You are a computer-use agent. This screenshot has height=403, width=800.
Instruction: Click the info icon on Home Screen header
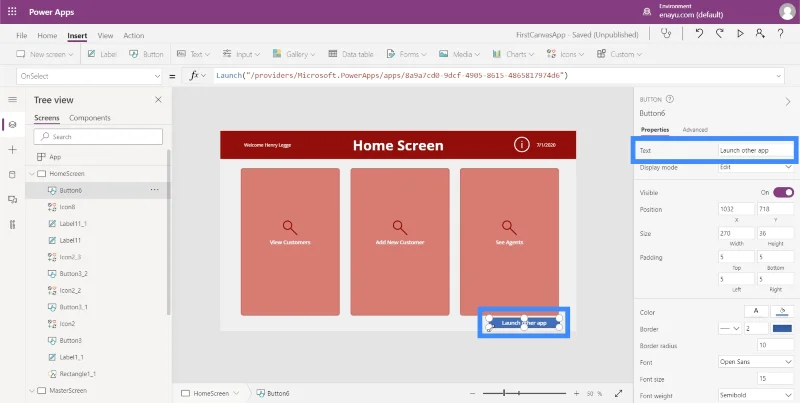tap(521, 145)
